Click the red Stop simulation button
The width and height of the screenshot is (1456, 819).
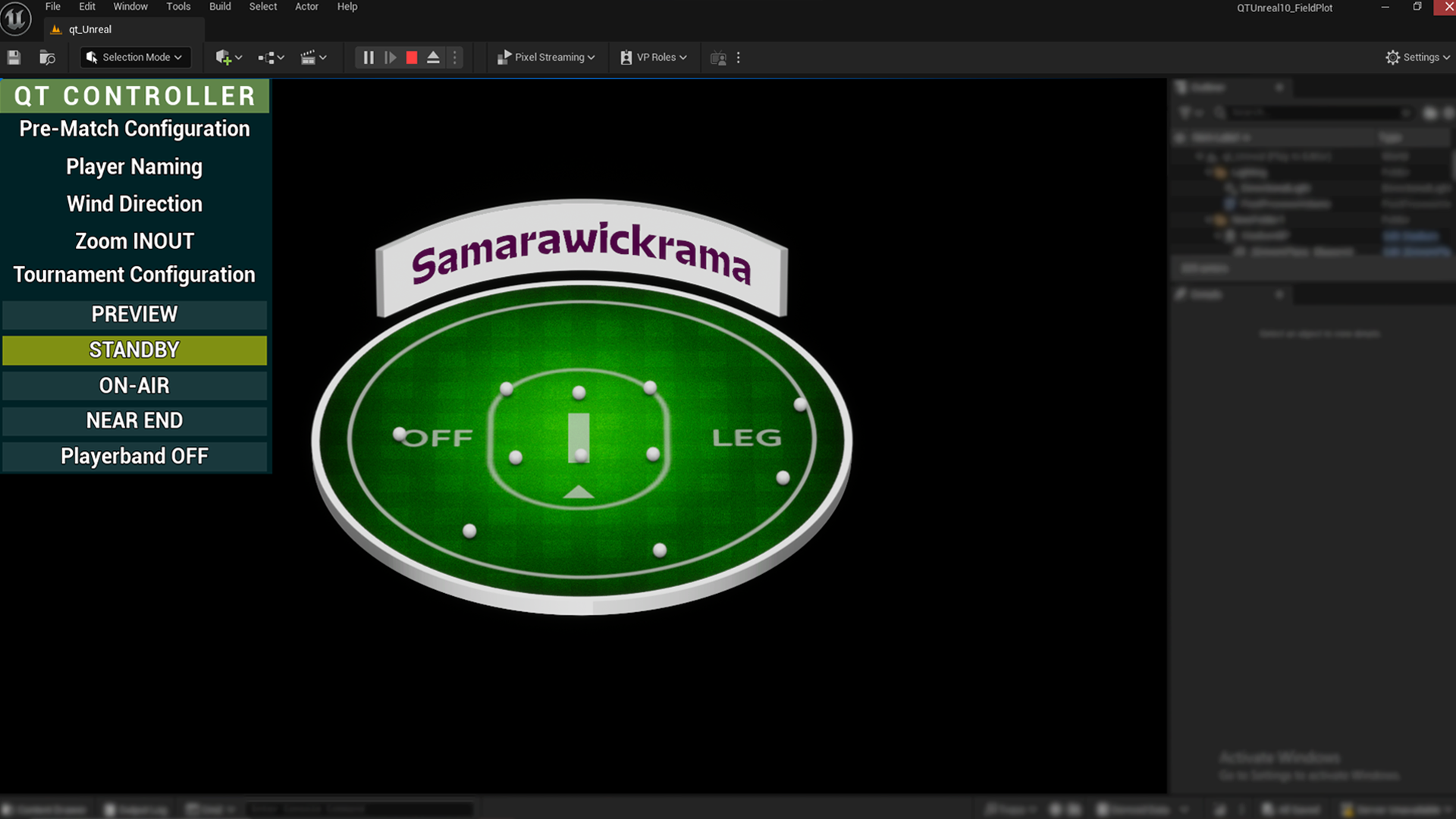[x=412, y=58]
